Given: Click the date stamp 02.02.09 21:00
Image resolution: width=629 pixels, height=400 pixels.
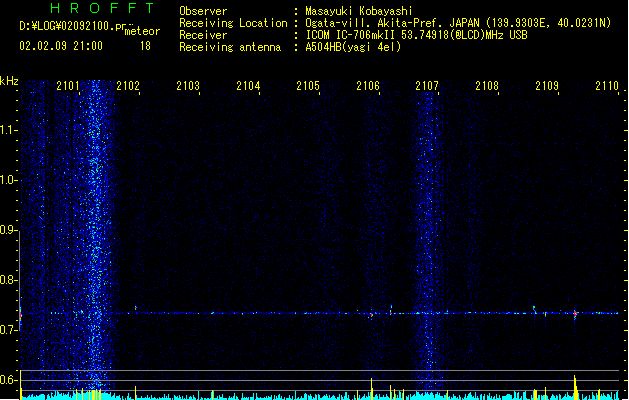Looking at the screenshot, I should click(x=61, y=46).
